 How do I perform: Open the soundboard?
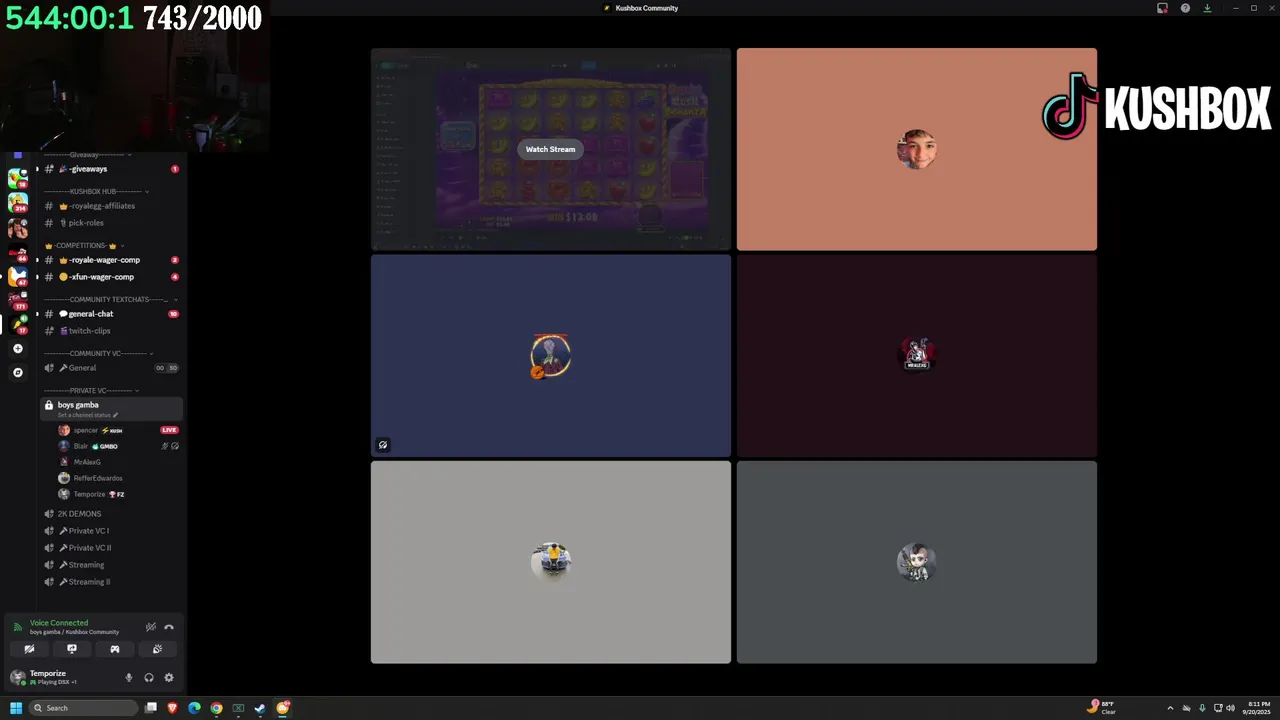(x=157, y=649)
